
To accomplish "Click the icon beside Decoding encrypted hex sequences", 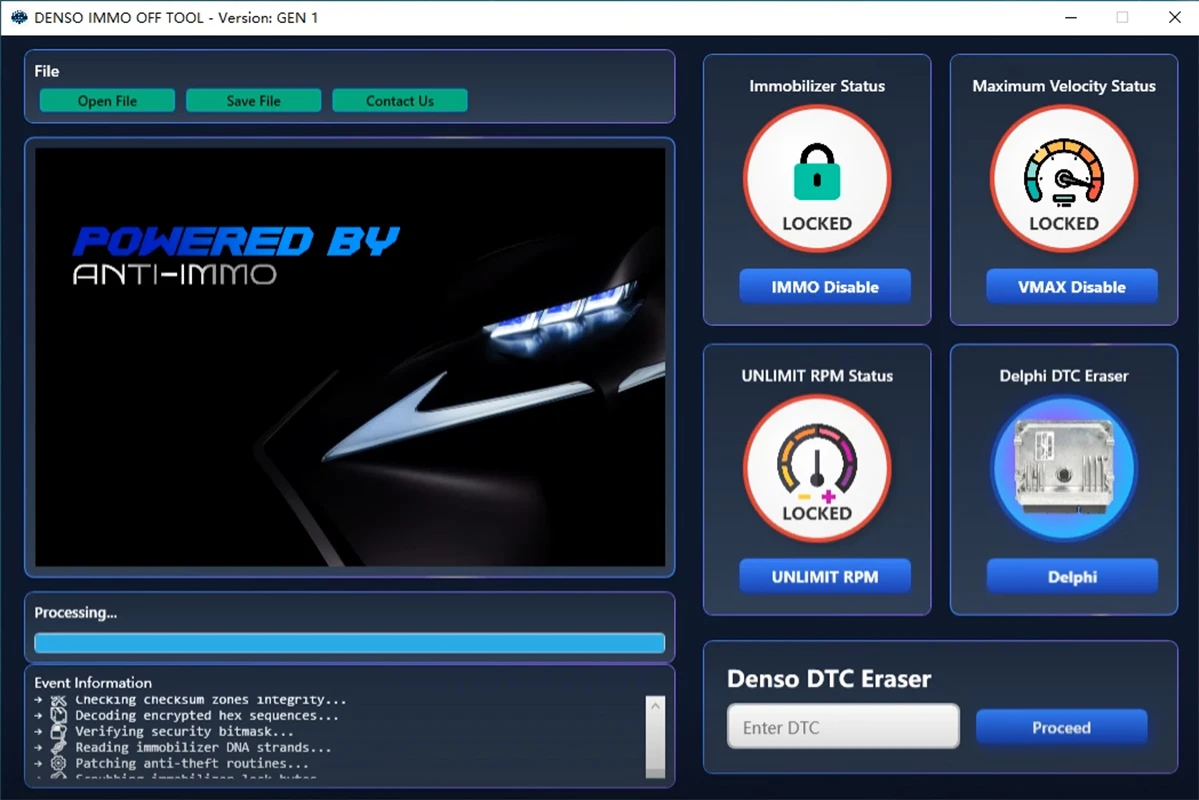I will (x=59, y=715).
